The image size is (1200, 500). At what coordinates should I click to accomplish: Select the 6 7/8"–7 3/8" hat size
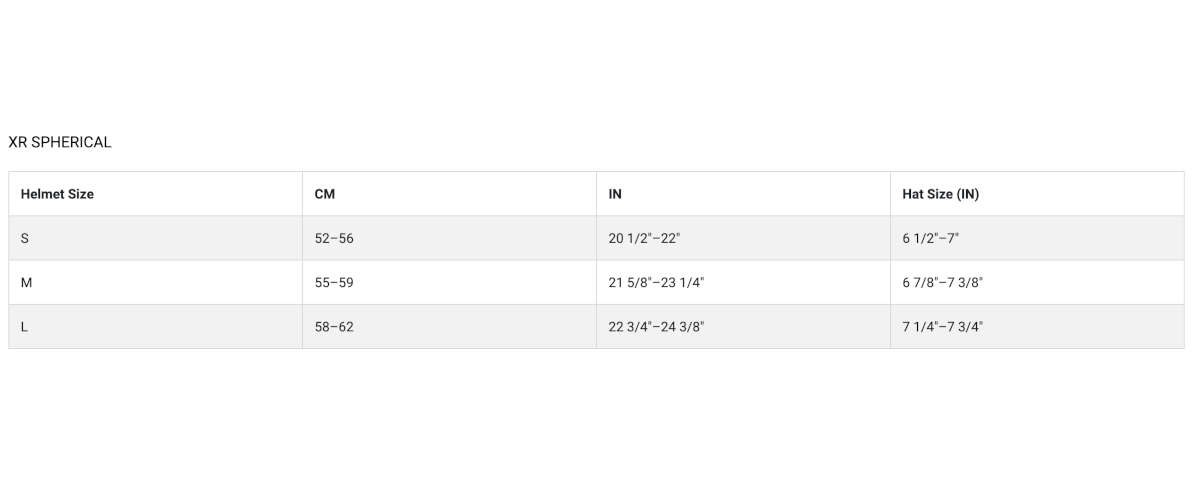click(942, 283)
